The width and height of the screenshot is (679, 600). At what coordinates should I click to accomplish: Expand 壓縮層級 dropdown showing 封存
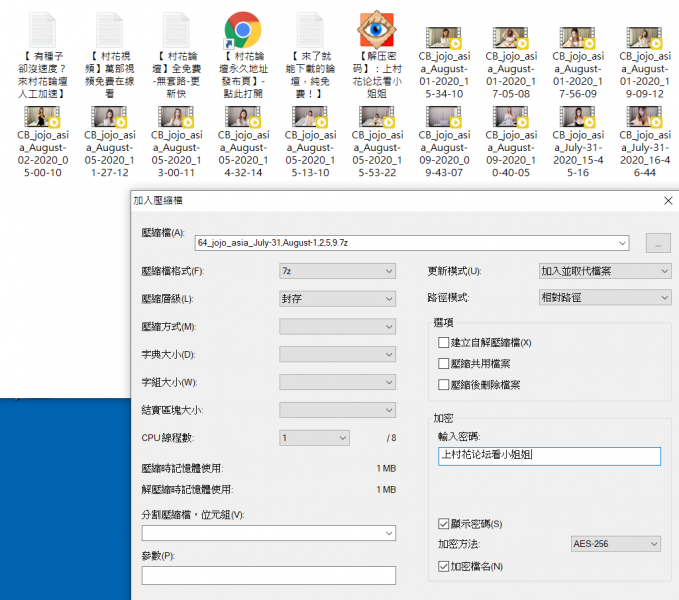click(x=338, y=298)
